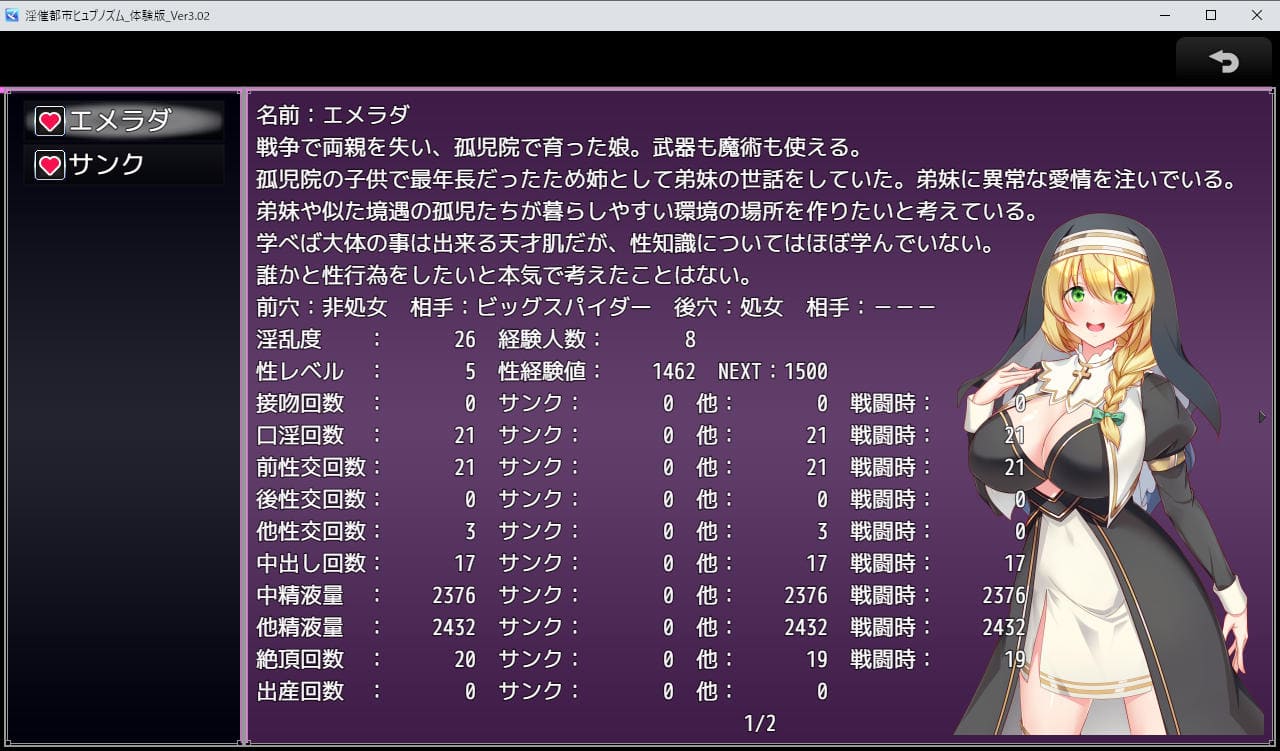
Task: Click the heart icon beside エメラダ
Action: click(x=50, y=122)
